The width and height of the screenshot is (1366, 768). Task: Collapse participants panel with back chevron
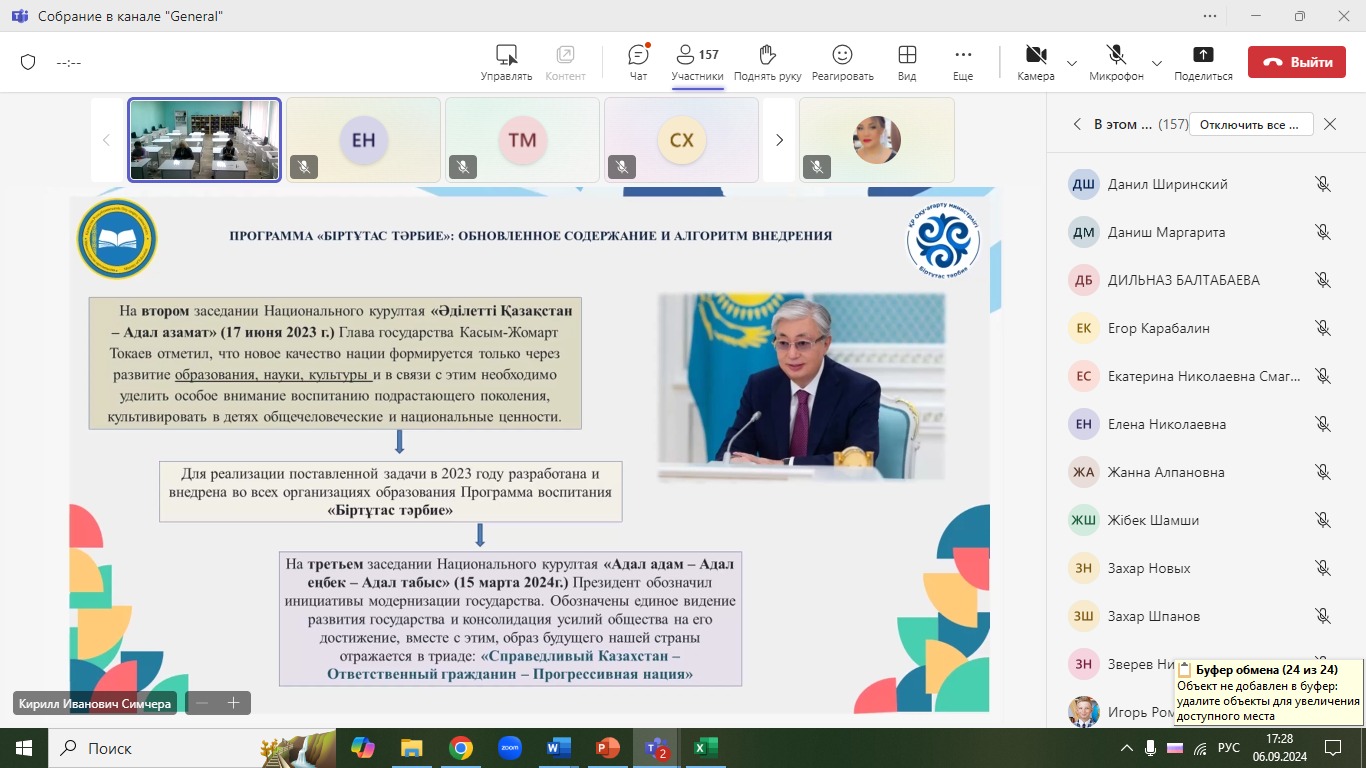coord(1077,125)
